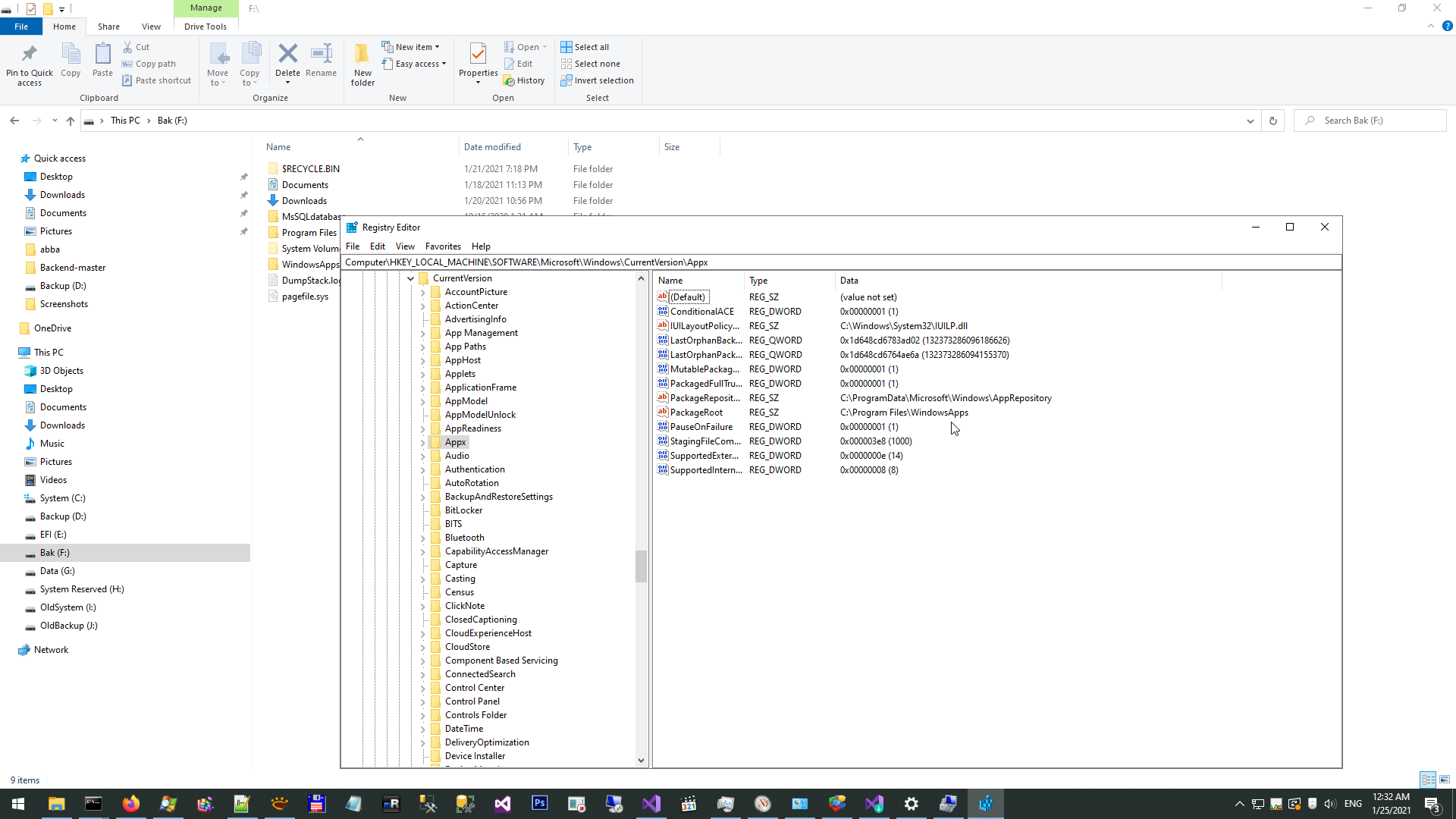Open the PackageRoot registry value
The width and height of the screenshot is (1456, 819).
coord(696,413)
